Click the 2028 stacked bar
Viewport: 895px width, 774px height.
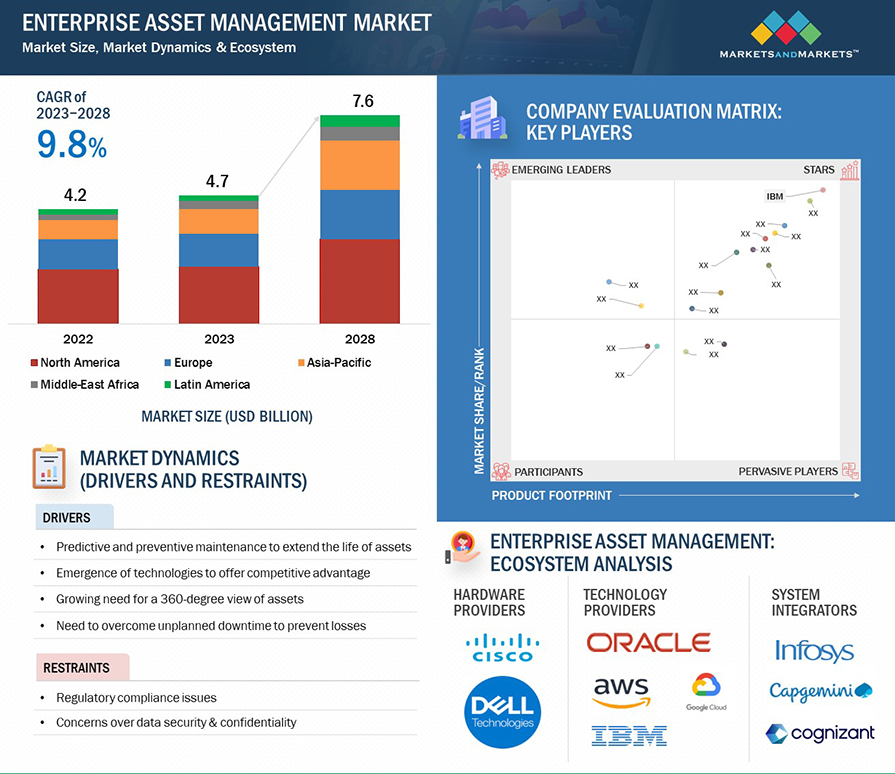tap(359, 219)
